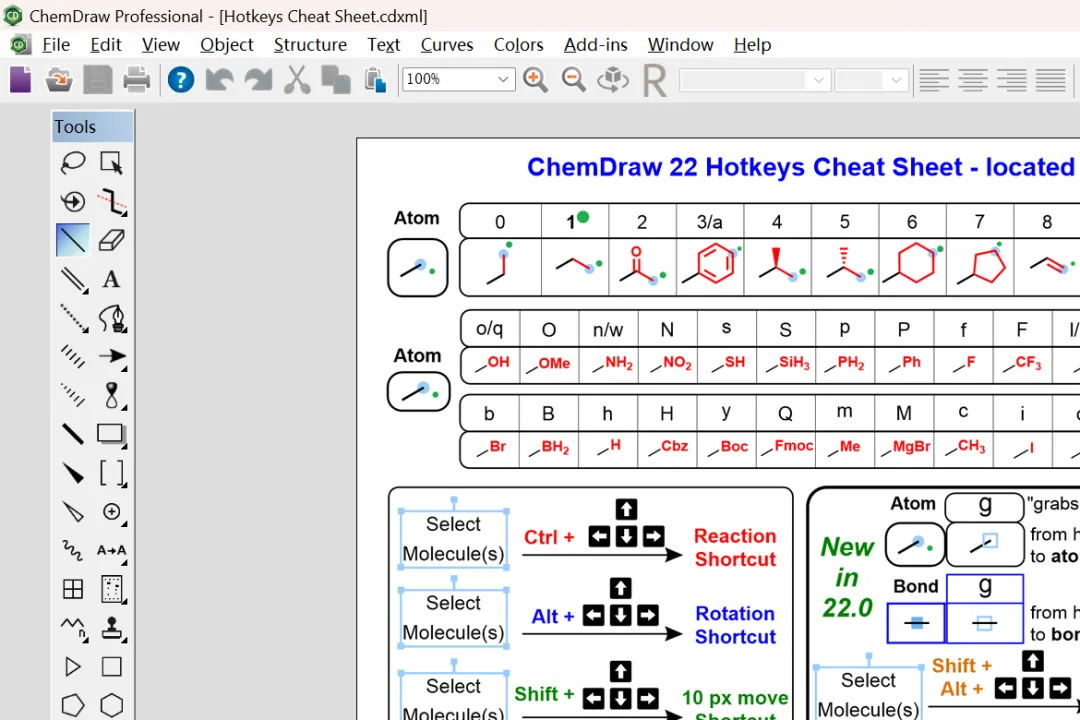Open the 100% zoom dropdown
Image resolution: width=1080 pixels, height=720 pixels.
click(503, 79)
